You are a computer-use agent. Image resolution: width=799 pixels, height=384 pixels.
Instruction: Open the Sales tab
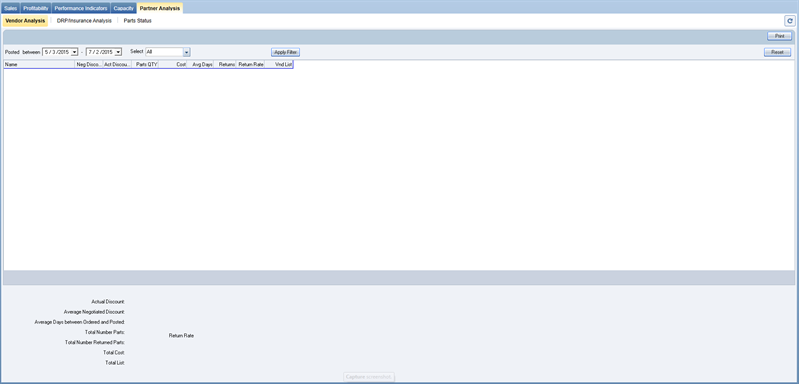click(x=11, y=8)
